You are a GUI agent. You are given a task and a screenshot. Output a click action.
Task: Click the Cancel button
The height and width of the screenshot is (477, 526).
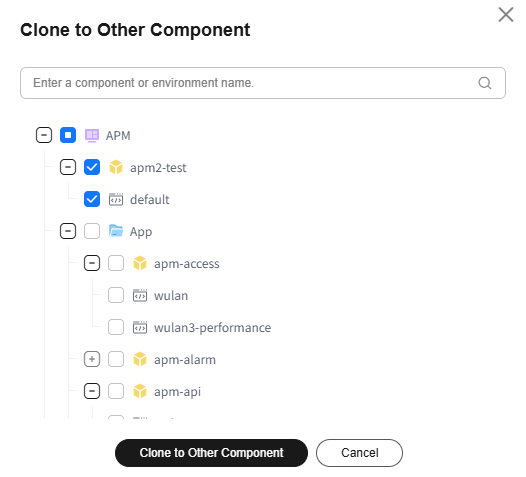point(359,453)
